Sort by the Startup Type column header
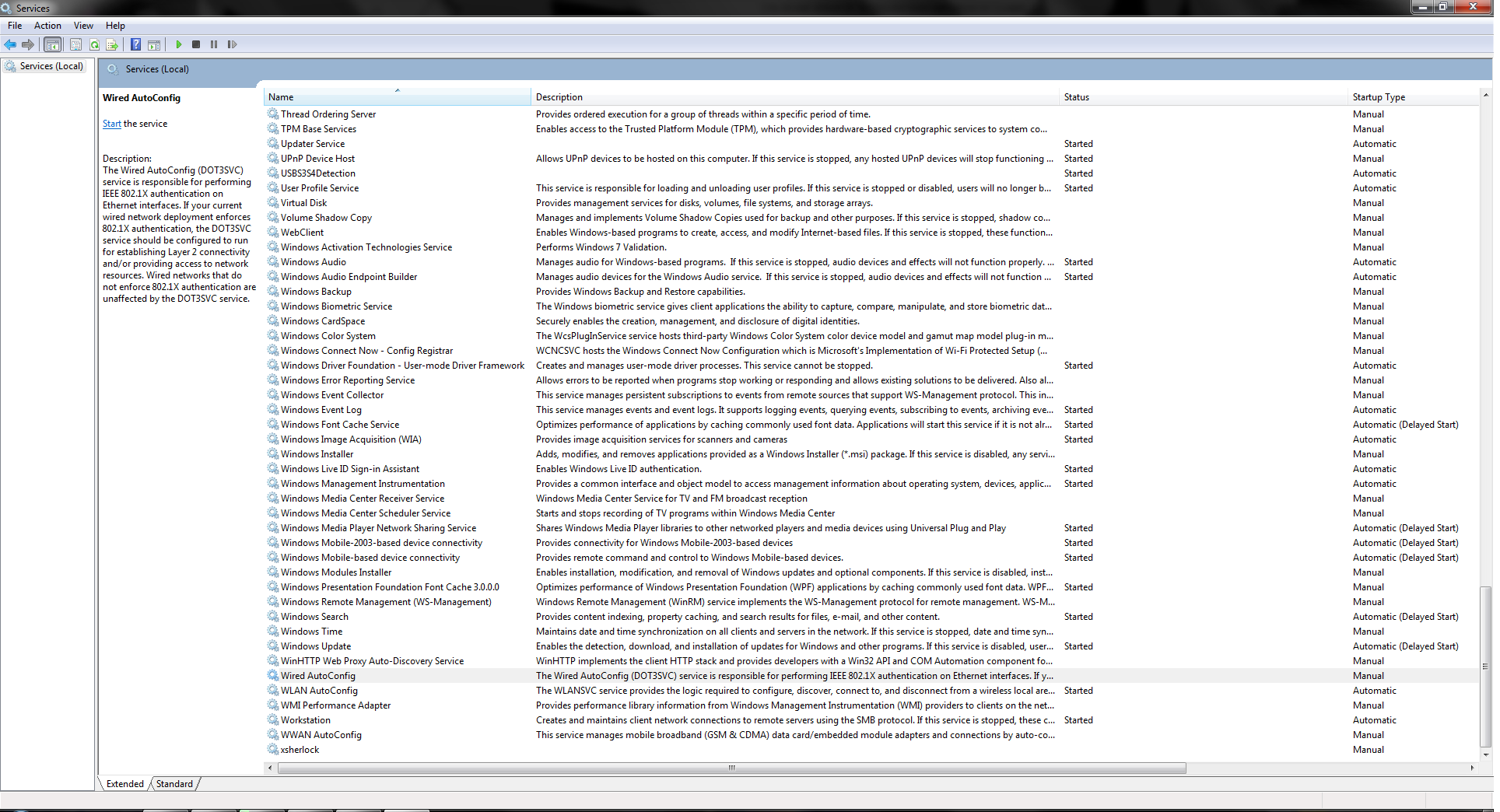 1413,97
